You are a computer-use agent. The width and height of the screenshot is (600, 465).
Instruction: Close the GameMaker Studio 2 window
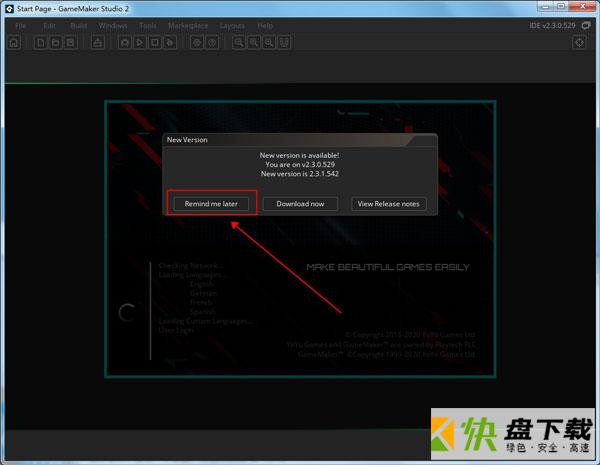click(583, 6)
